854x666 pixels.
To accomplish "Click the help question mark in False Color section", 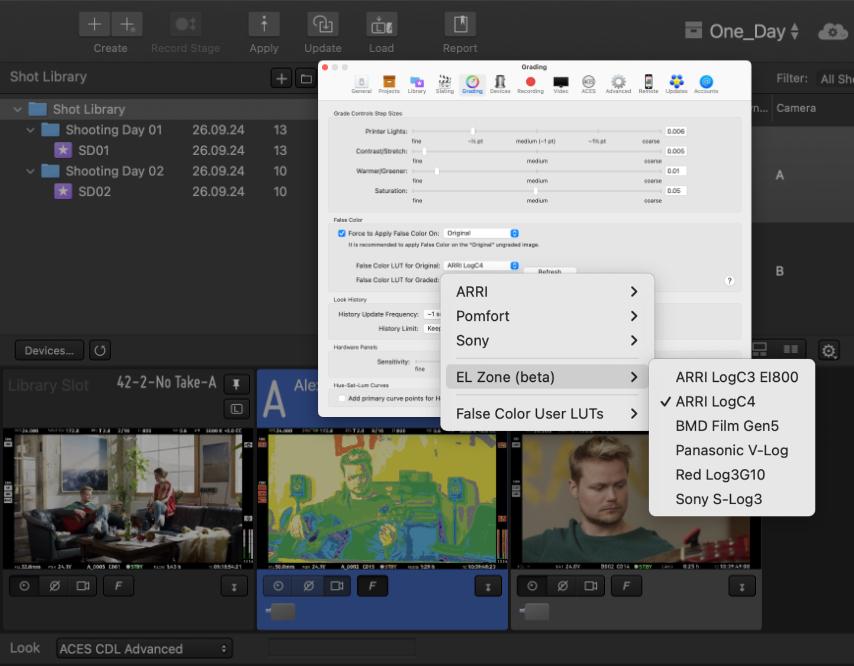I will pyautogui.click(x=729, y=281).
